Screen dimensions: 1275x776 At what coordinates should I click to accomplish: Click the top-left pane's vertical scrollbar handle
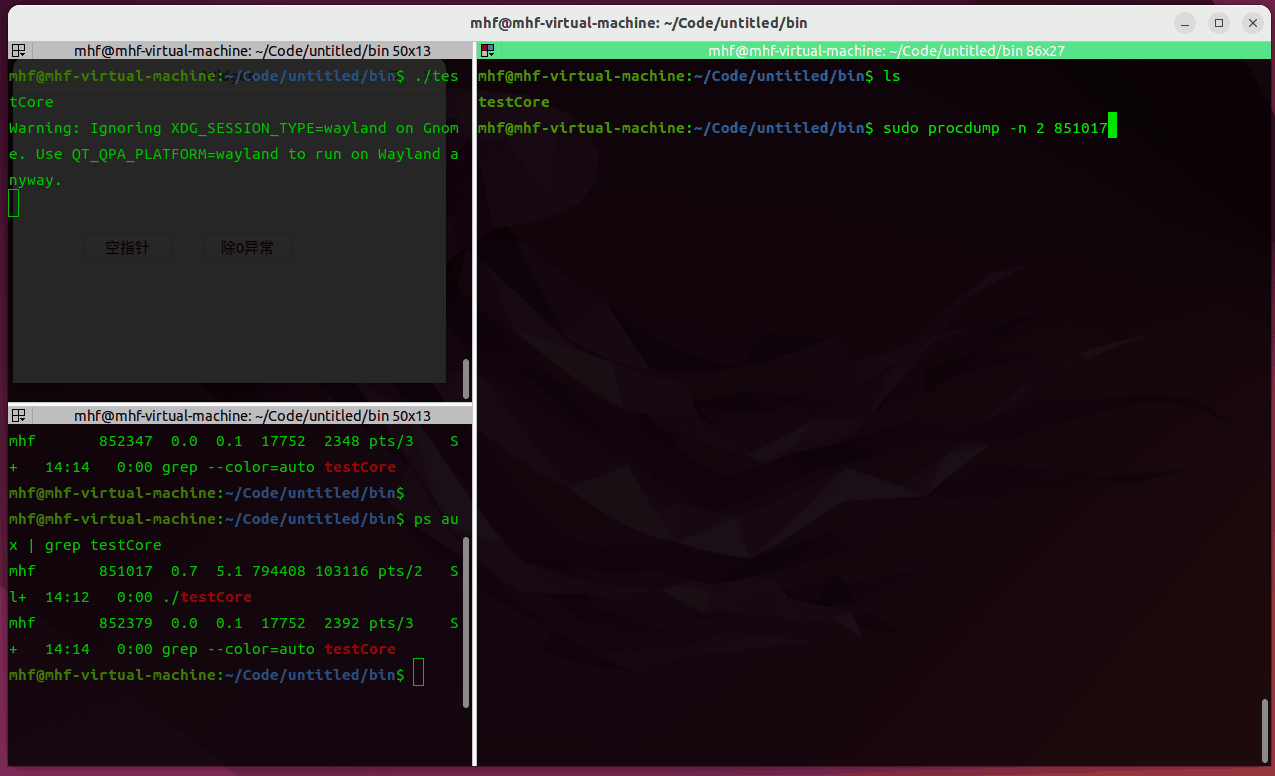[x=466, y=379]
